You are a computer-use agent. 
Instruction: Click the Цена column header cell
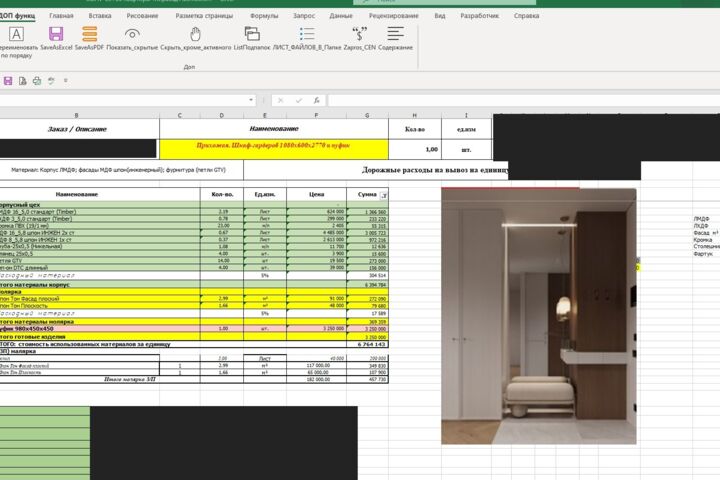pos(316,194)
